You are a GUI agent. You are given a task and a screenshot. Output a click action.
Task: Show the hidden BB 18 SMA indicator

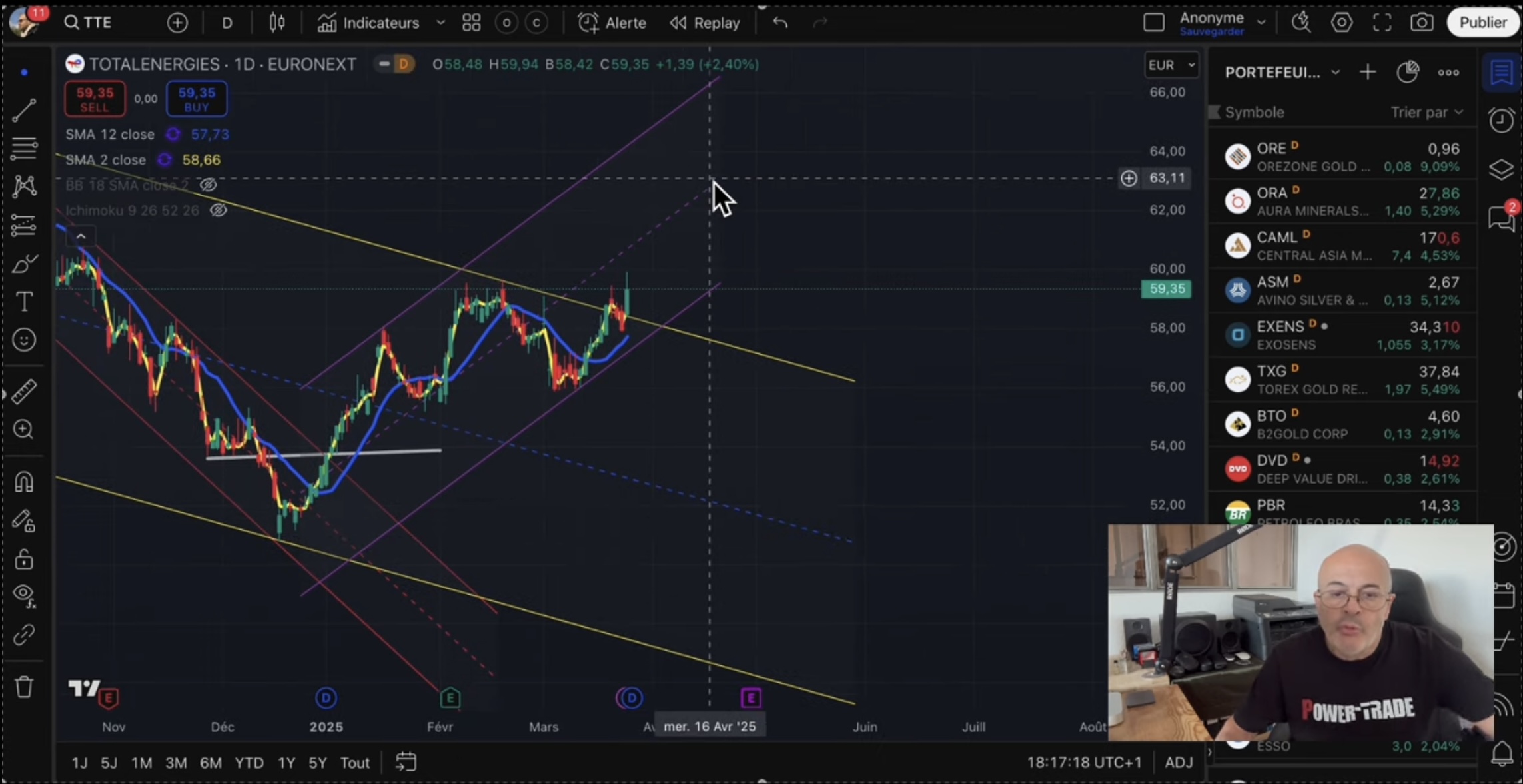[209, 185]
